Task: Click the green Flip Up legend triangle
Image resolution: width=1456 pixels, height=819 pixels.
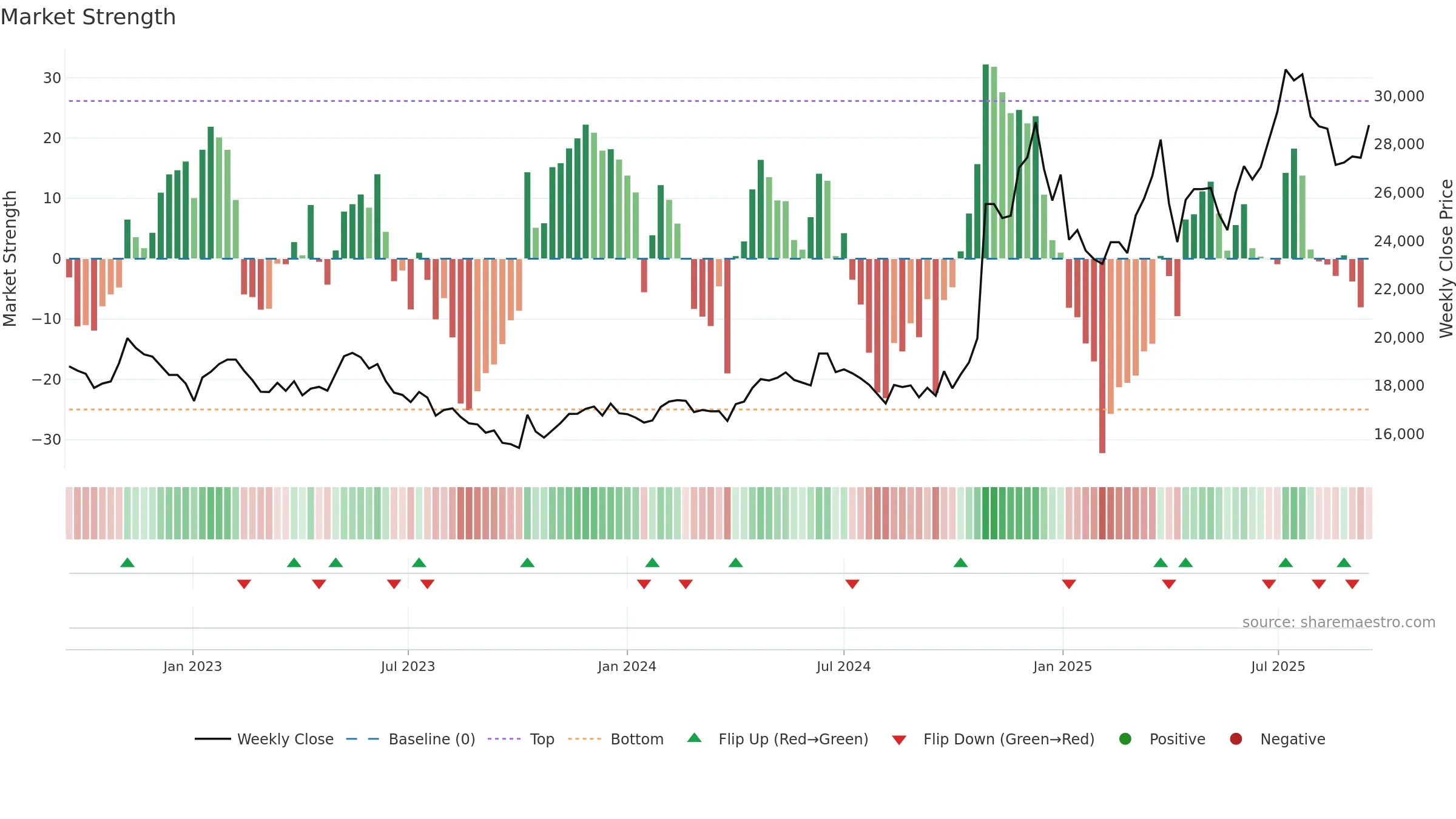Action: coord(695,738)
